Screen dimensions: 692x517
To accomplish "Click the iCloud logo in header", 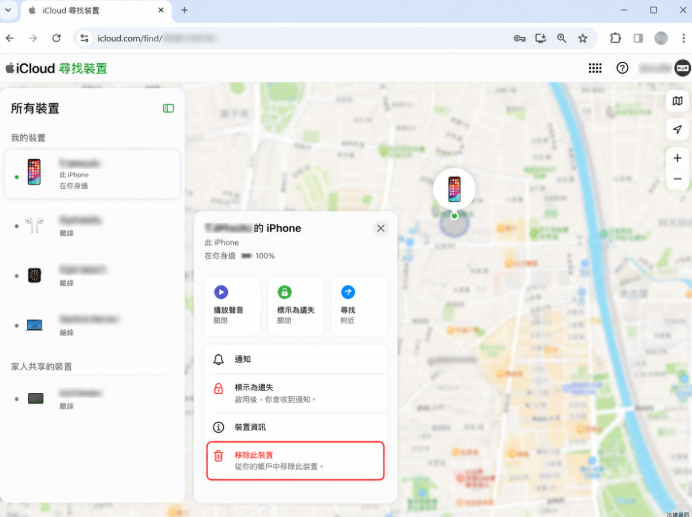I will click(x=30, y=68).
